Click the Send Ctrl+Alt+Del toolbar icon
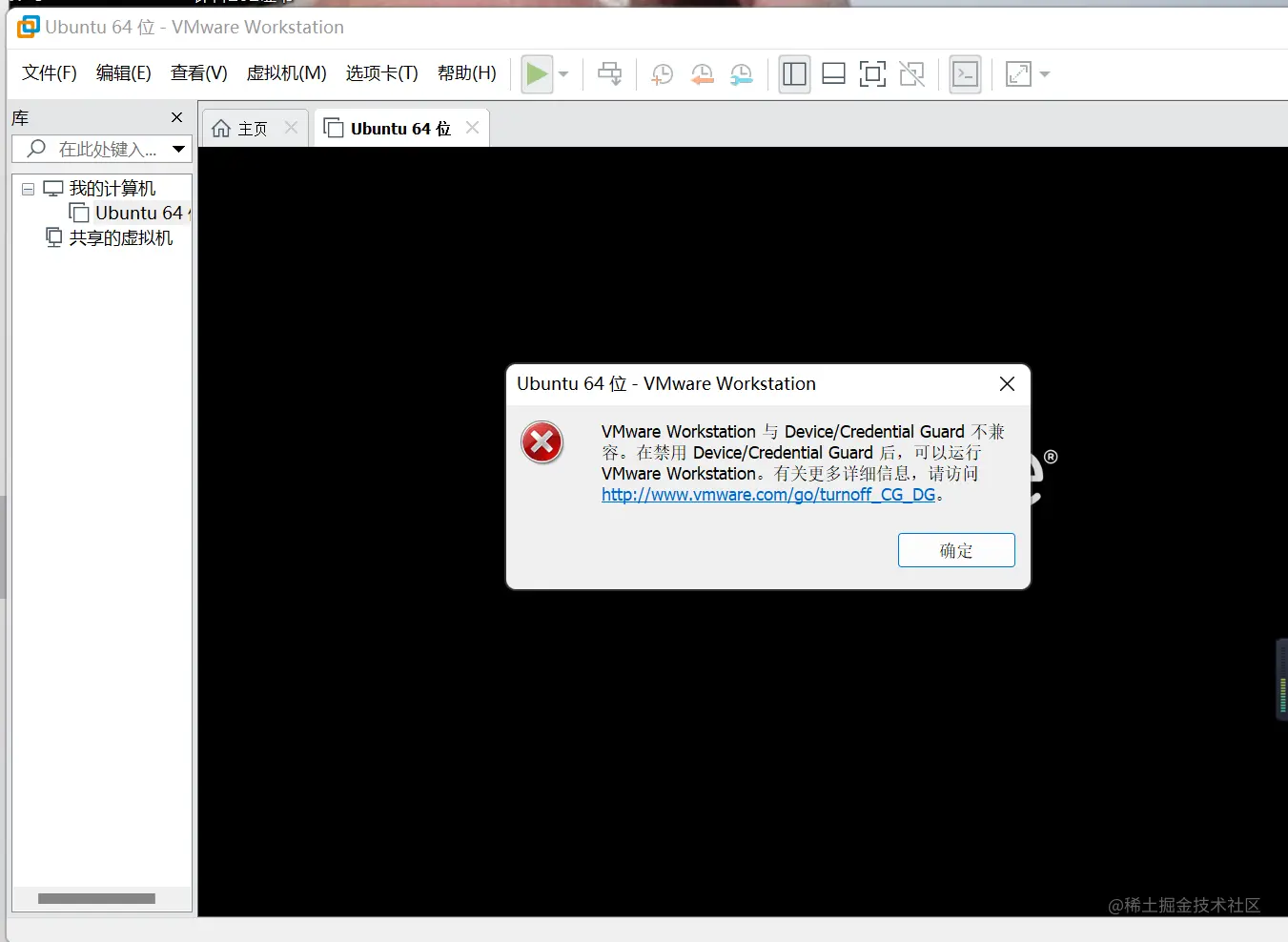1288x942 pixels. [610, 74]
